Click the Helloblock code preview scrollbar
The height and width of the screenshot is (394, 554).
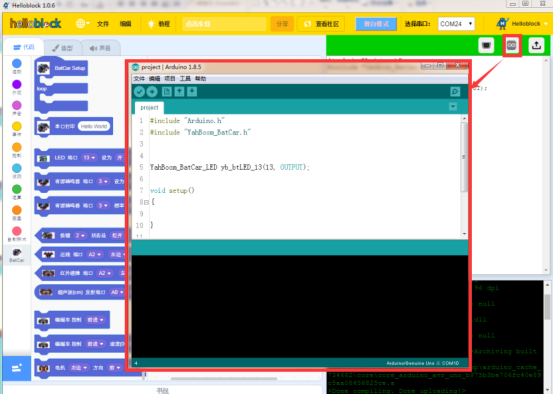tap(547, 166)
